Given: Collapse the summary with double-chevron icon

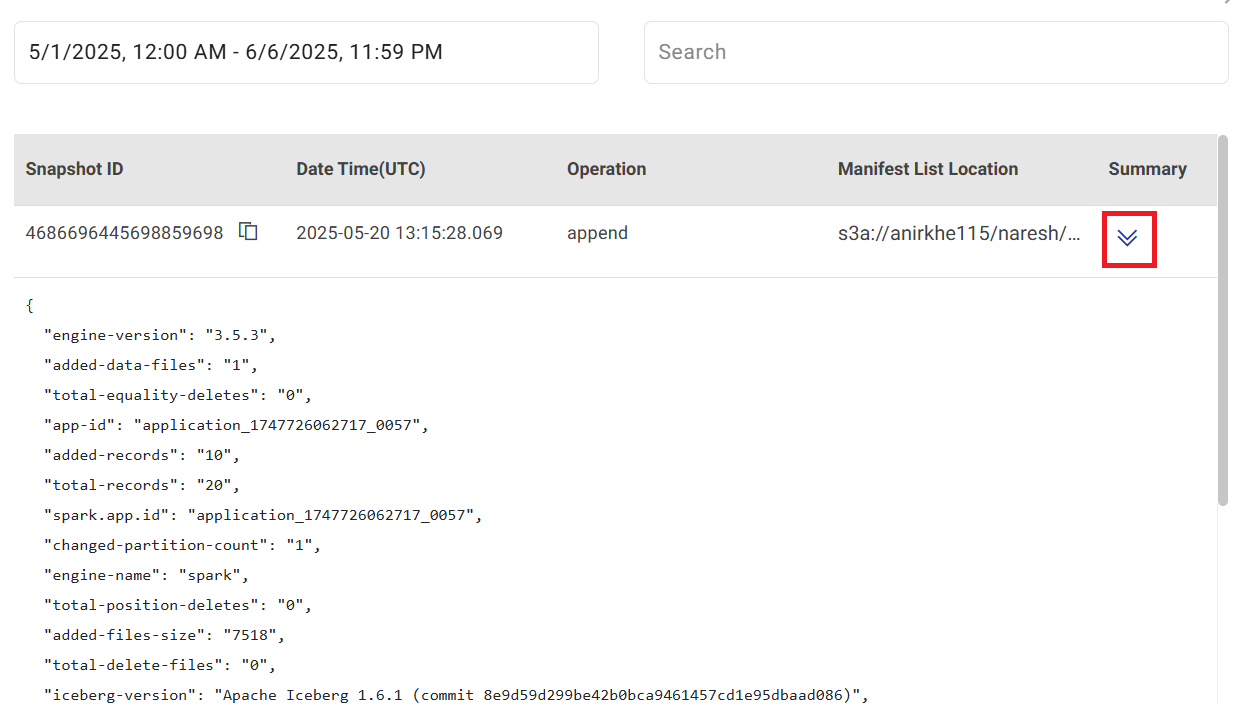Looking at the screenshot, I should point(1127,238).
